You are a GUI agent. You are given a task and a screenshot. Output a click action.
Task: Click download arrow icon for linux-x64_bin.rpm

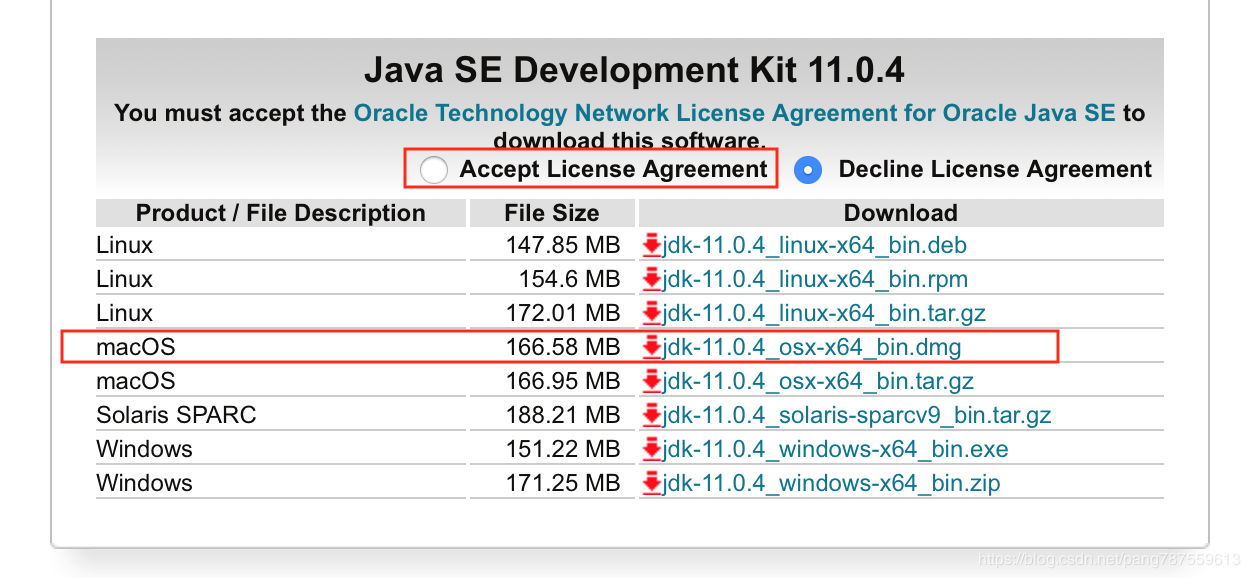(x=652, y=279)
